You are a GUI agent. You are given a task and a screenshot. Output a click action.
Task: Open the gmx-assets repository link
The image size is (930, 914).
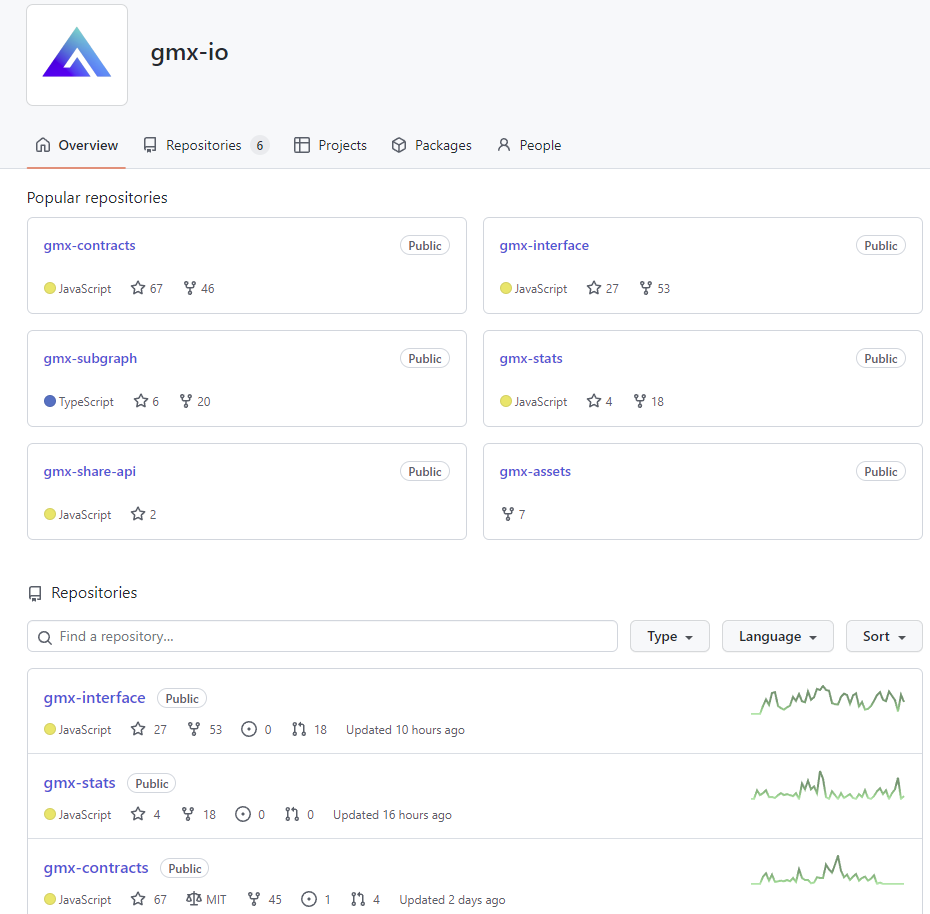point(535,472)
